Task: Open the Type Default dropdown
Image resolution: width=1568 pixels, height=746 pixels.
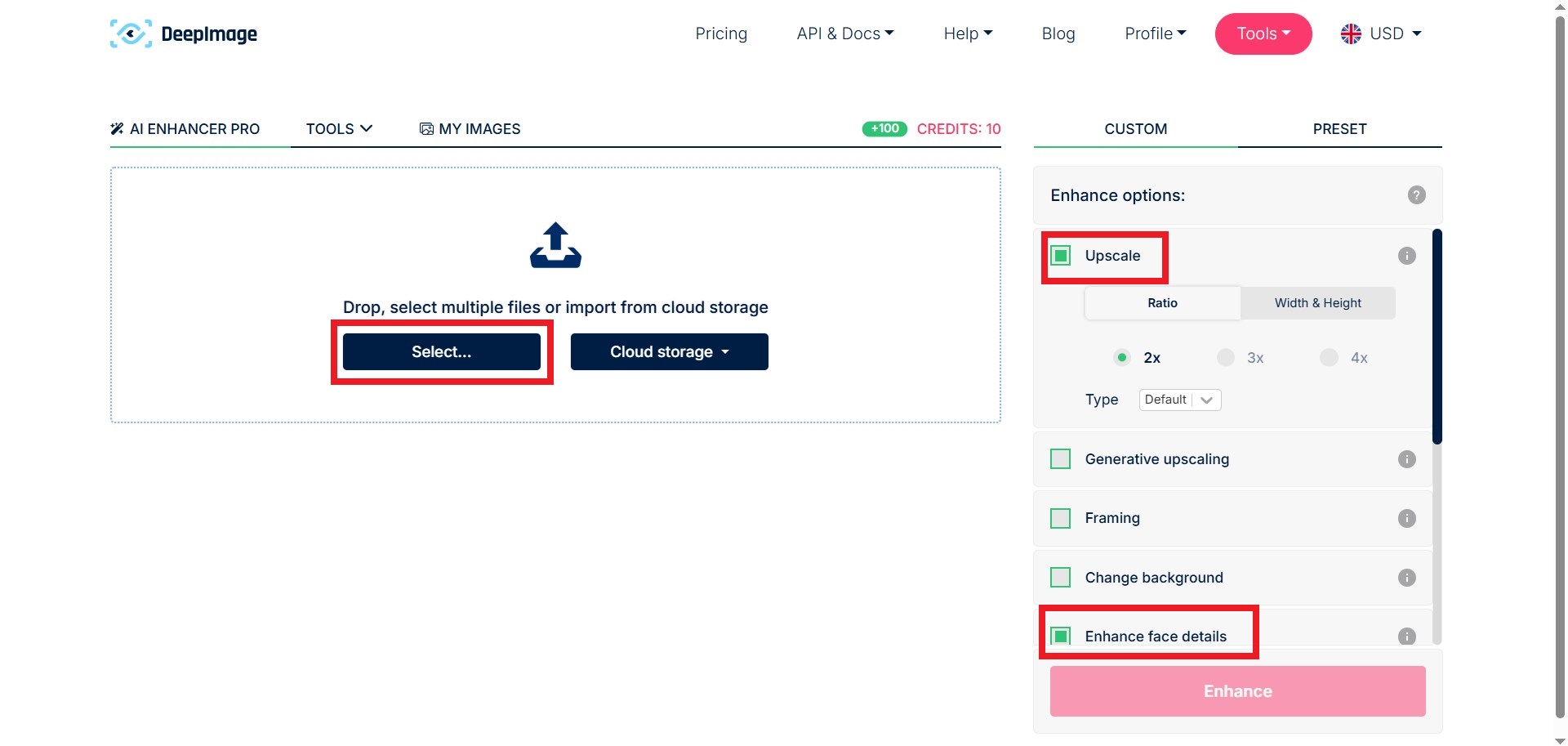Action: [1179, 400]
